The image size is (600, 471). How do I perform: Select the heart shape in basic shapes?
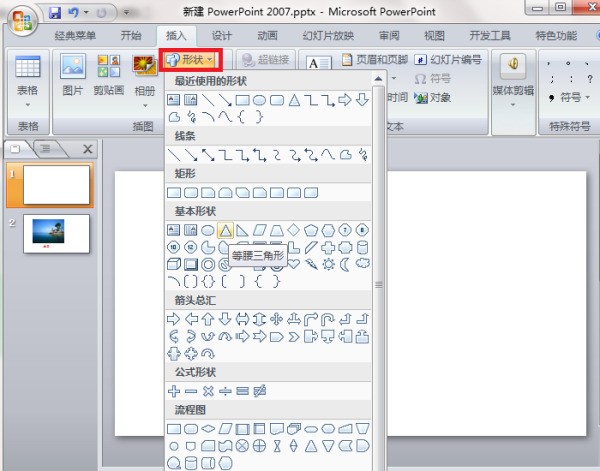(x=293, y=265)
